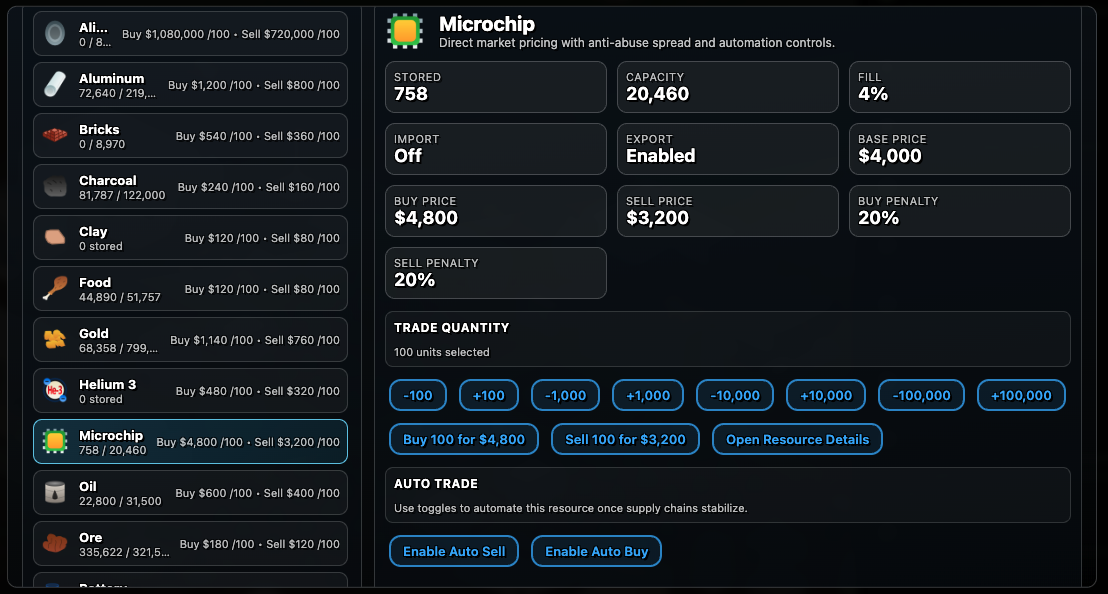
Task: Click the Ore rock icon
Action: 54,543
